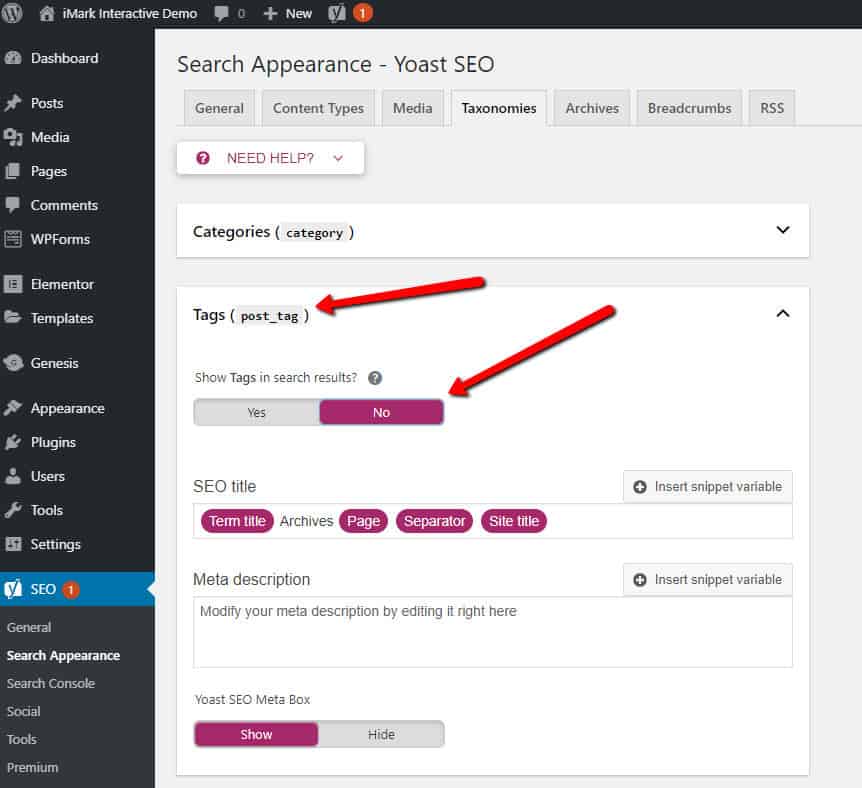Switch to the RSS tab
The width and height of the screenshot is (862, 788).
pyautogui.click(x=772, y=108)
